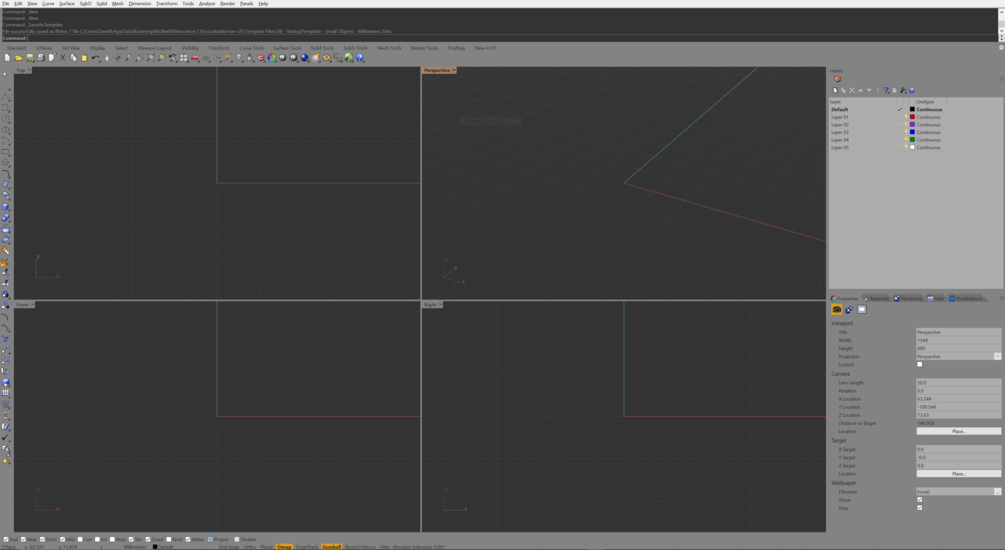Open the Curve menu
Viewport: 1005px width, 550px height.
point(48,3)
